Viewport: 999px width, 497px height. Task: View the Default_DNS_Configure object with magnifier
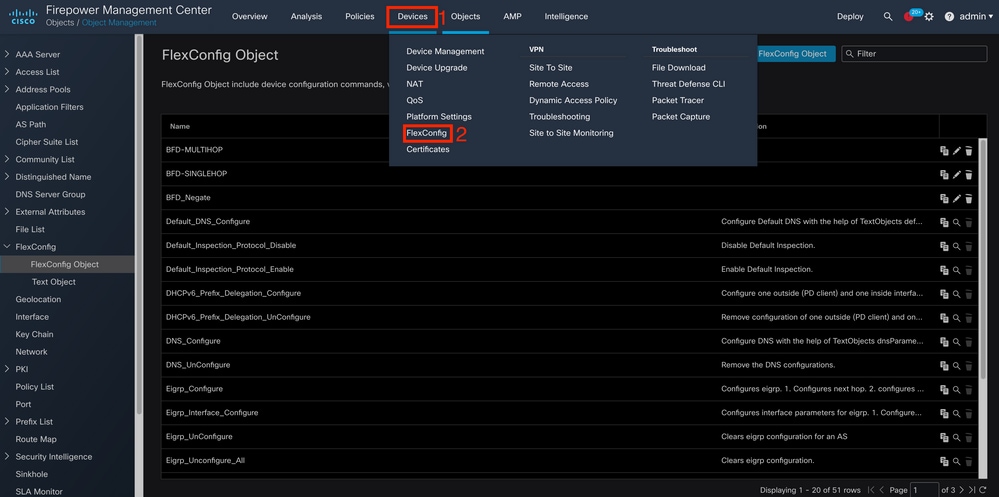click(x=956, y=222)
